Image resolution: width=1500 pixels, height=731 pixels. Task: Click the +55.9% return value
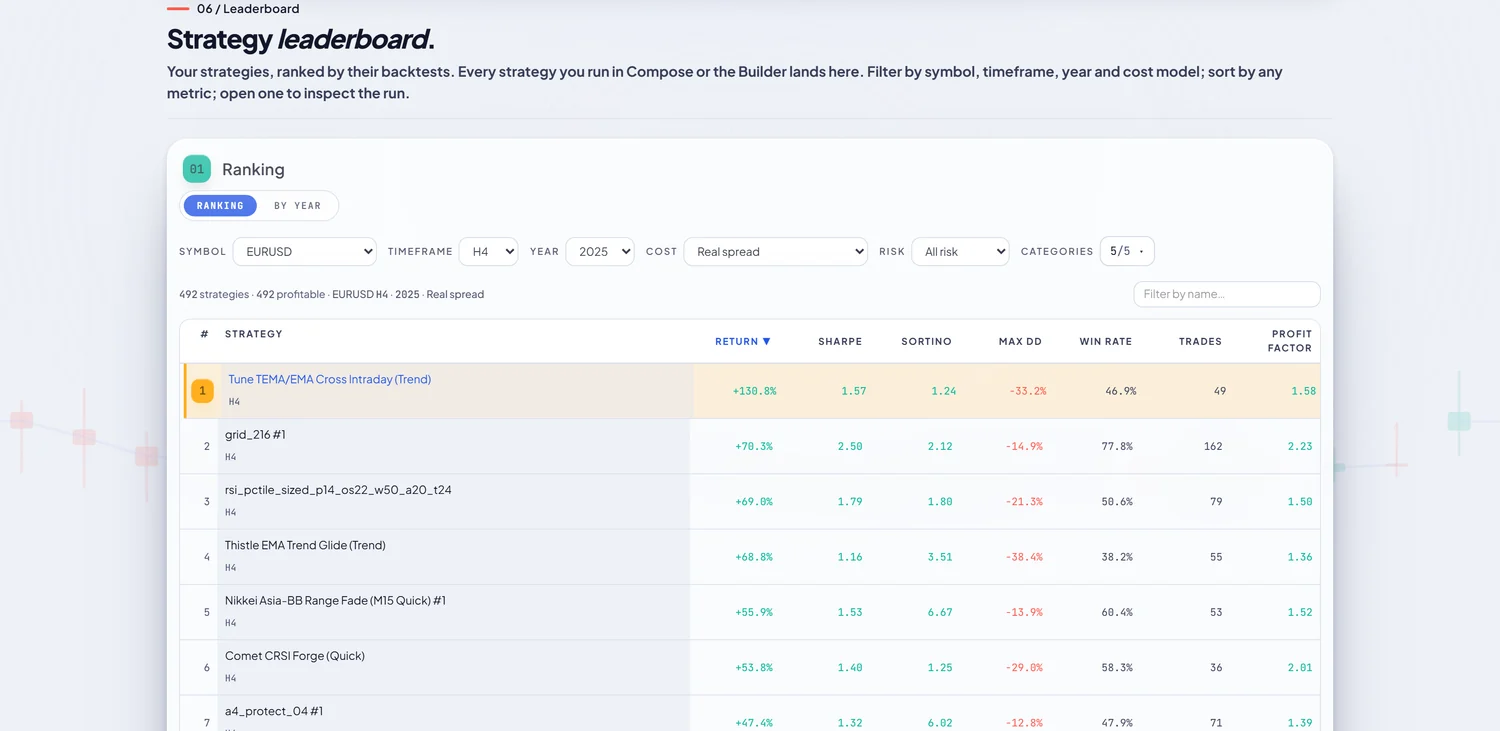click(x=754, y=612)
